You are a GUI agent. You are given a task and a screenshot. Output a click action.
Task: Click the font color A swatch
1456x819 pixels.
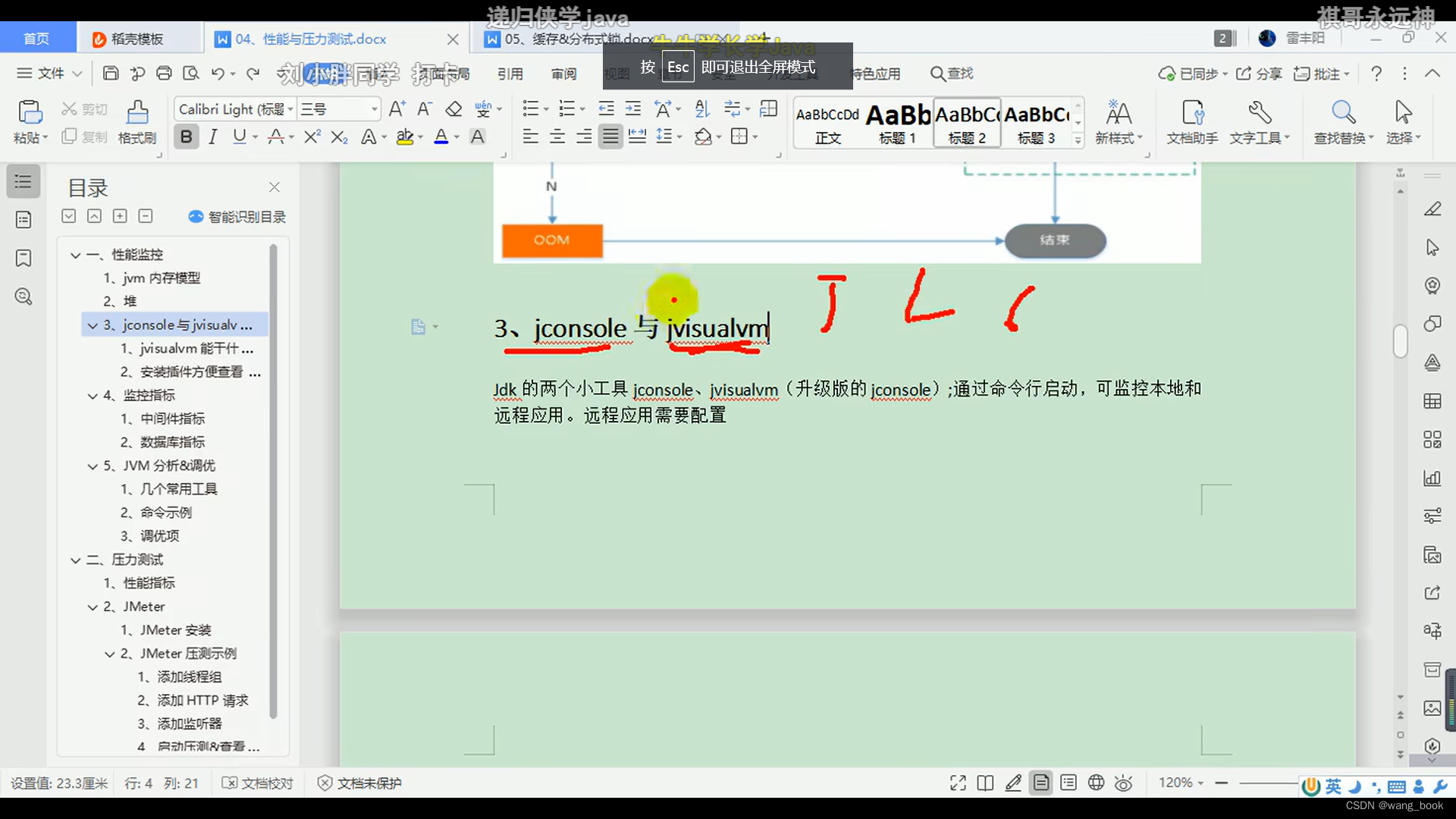click(441, 136)
